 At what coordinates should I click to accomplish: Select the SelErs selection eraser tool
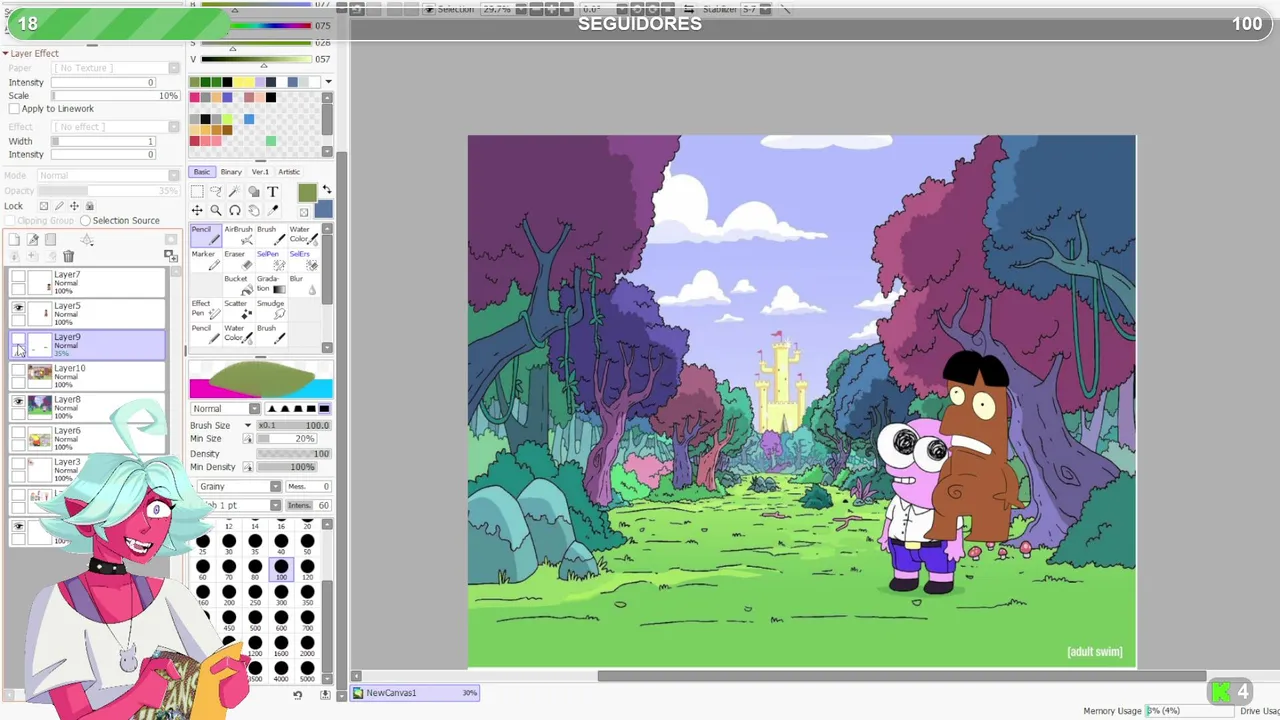point(303,261)
